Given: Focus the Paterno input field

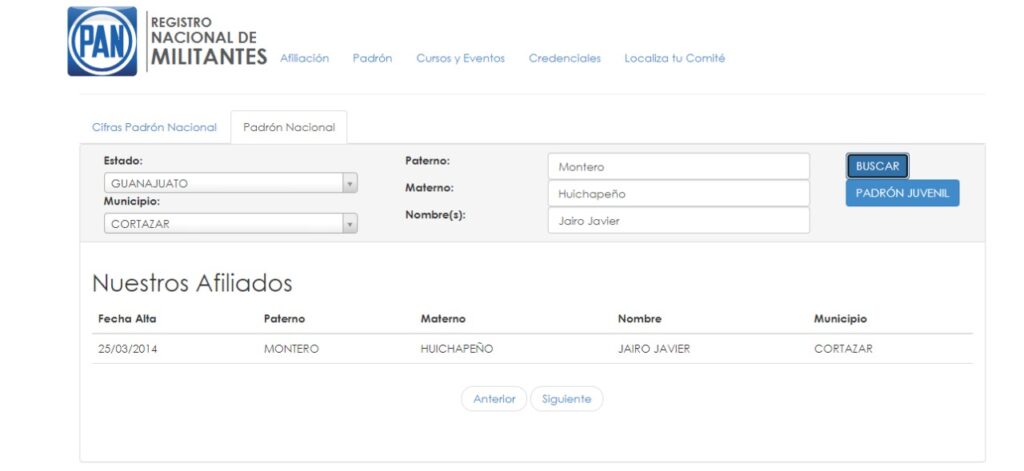Looking at the screenshot, I should click(x=678, y=167).
